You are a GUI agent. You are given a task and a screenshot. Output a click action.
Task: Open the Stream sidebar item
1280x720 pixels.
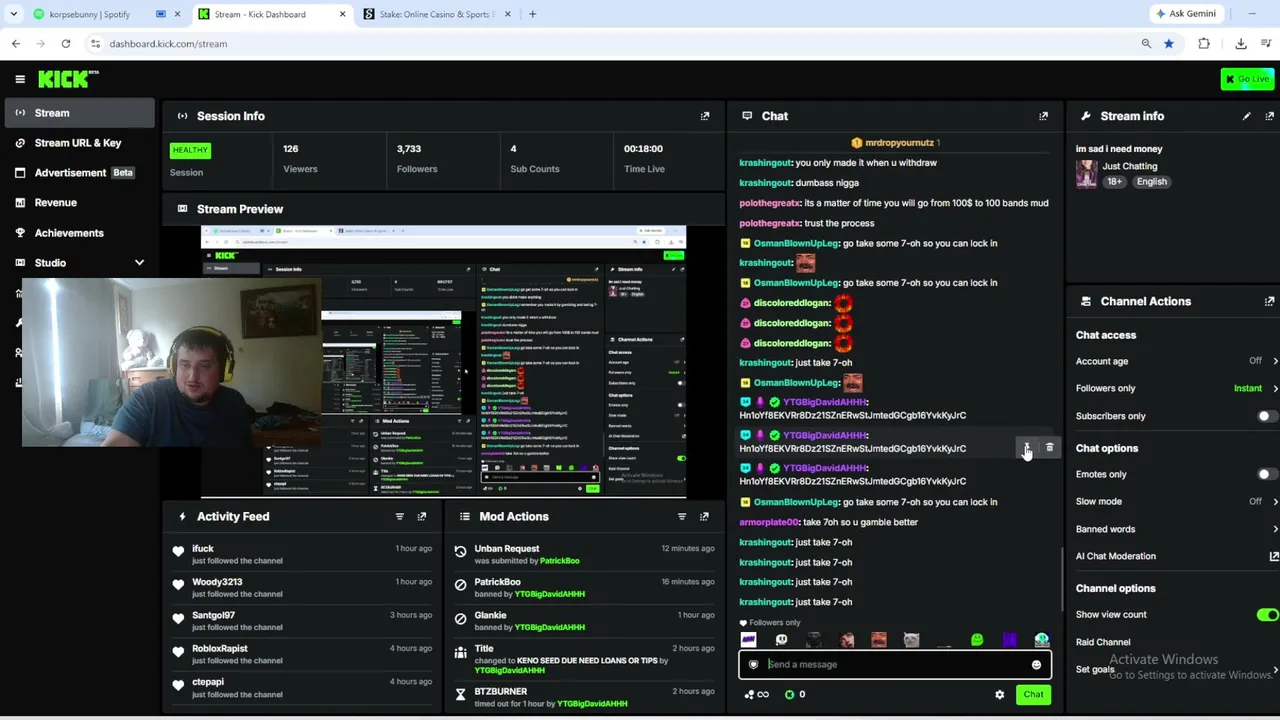(x=78, y=113)
